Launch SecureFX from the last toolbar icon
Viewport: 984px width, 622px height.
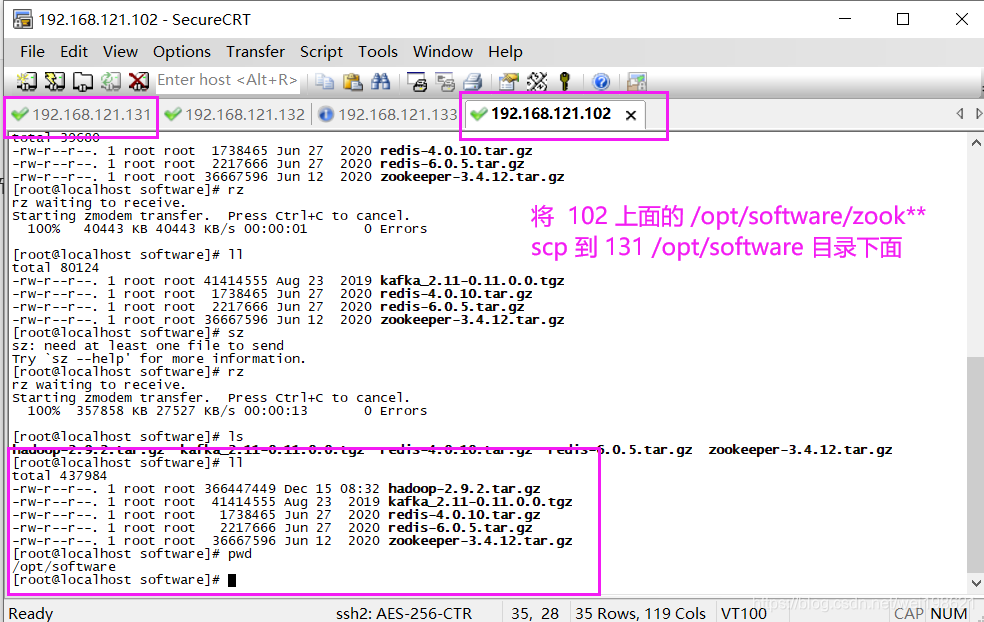click(x=637, y=81)
